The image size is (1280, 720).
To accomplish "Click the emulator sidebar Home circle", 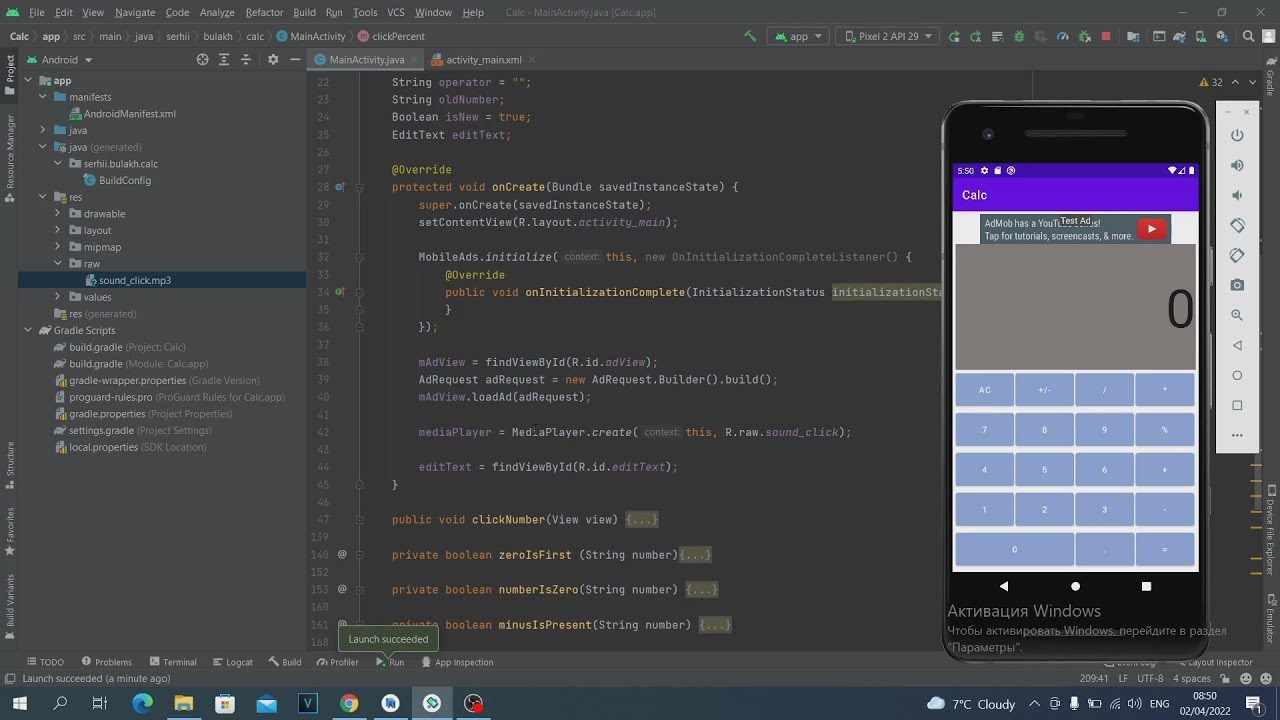I will pyautogui.click(x=1237, y=375).
